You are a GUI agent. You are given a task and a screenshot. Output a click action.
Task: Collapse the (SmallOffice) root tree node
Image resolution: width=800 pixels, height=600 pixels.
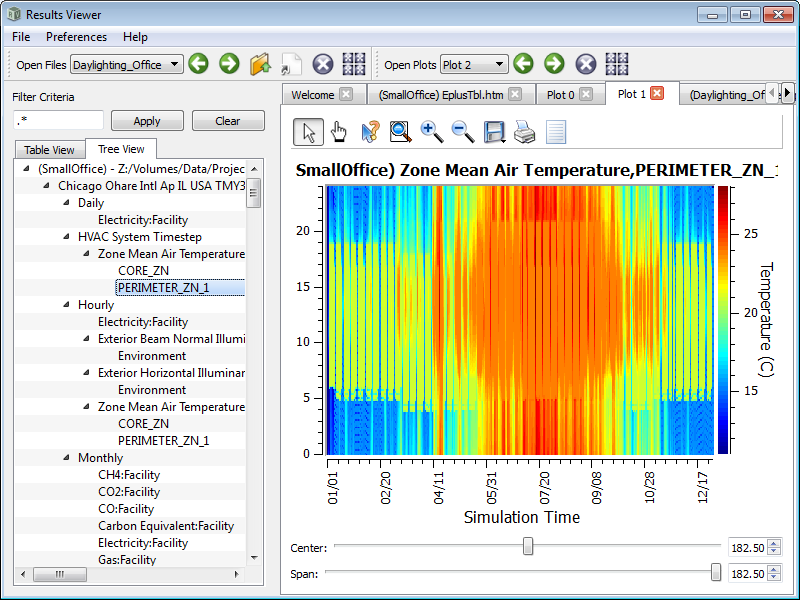tap(27, 168)
